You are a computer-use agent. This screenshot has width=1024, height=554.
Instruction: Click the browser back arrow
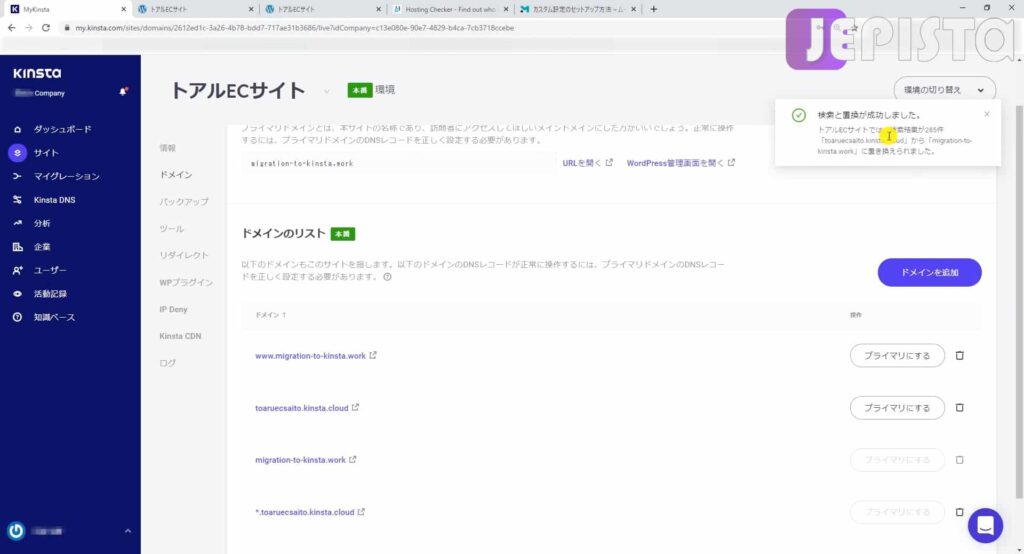point(11,28)
